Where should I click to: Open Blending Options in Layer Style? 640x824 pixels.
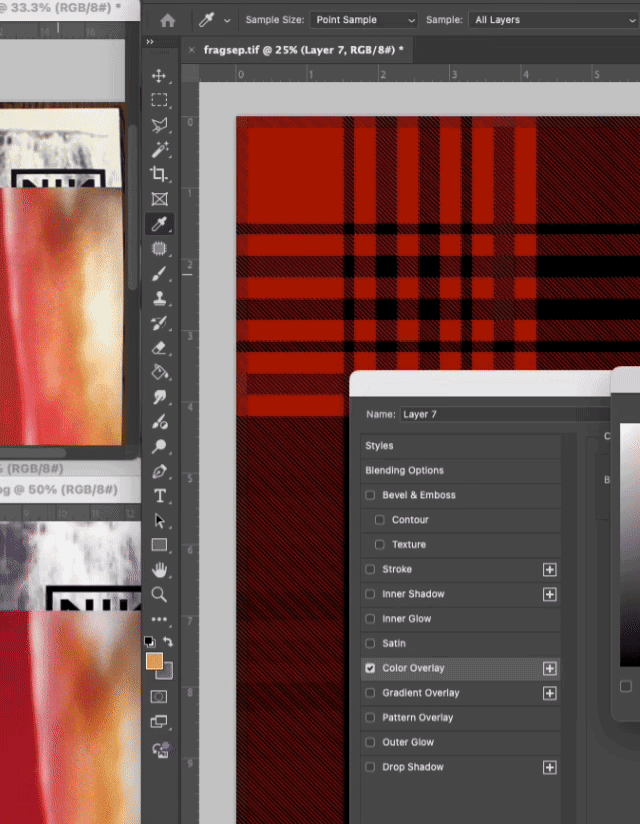coord(404,470)
